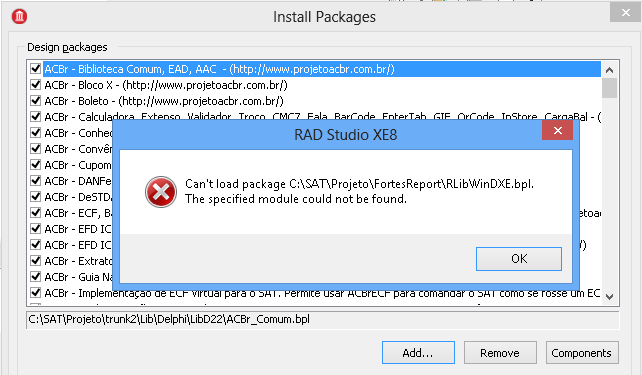Click the Add... button
642x375 pixels.
click(x=418, y=352)
